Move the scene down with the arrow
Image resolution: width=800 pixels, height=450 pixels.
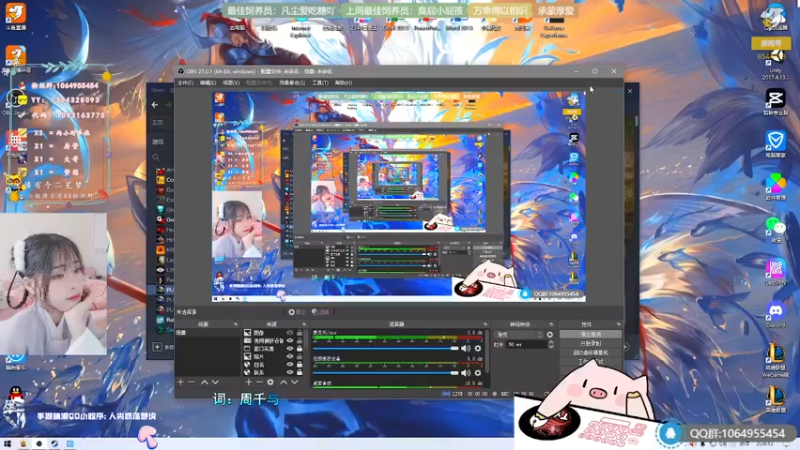(215, 382)
